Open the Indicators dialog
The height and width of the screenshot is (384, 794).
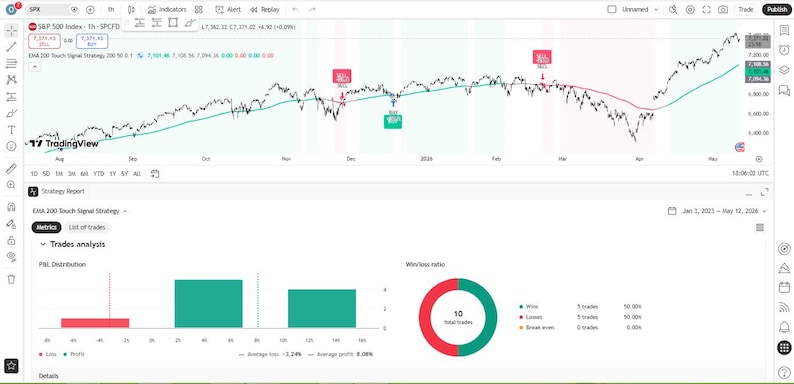tap(167, 9)
